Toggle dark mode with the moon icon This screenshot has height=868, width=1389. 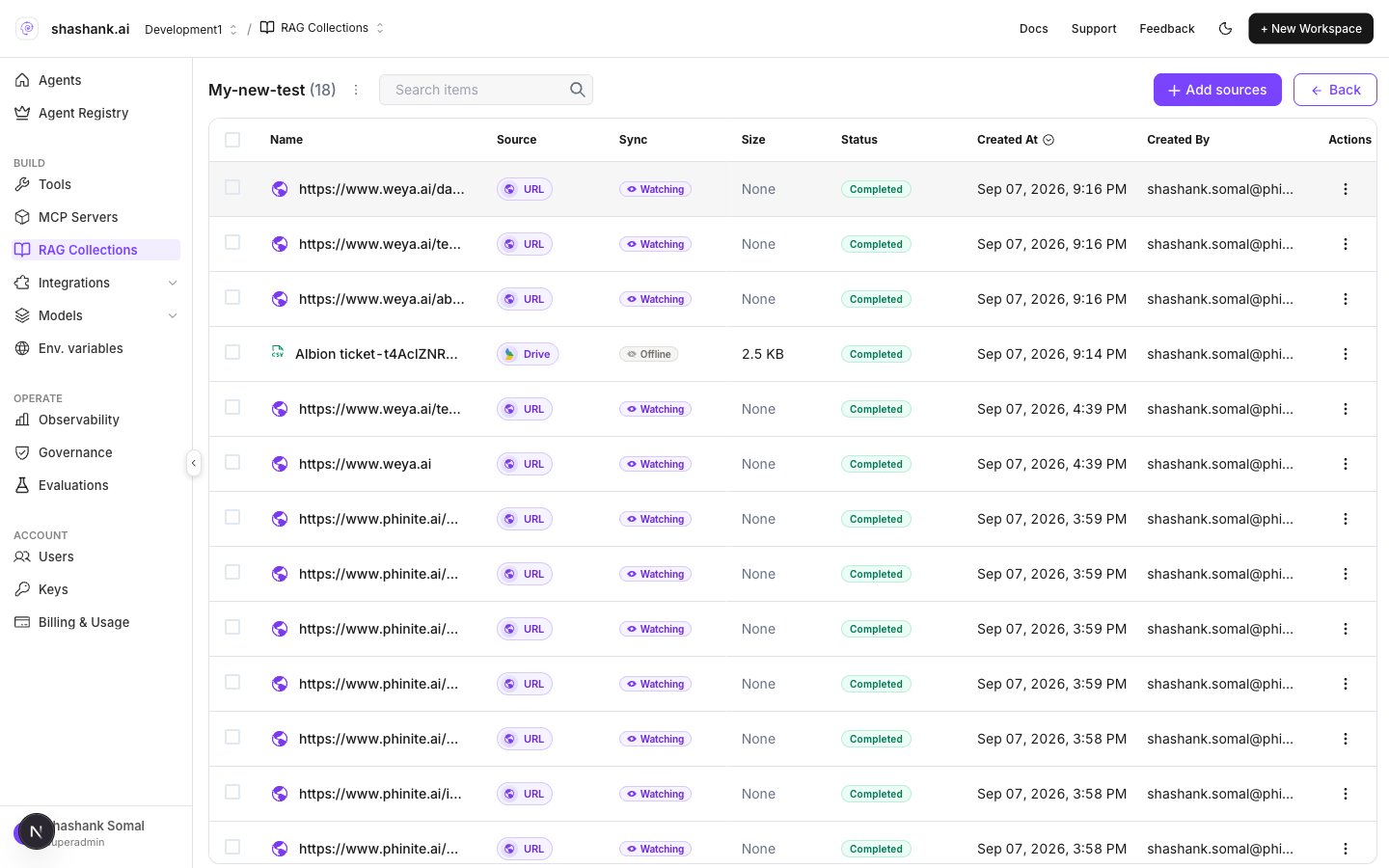click(x=1225, y=29)
